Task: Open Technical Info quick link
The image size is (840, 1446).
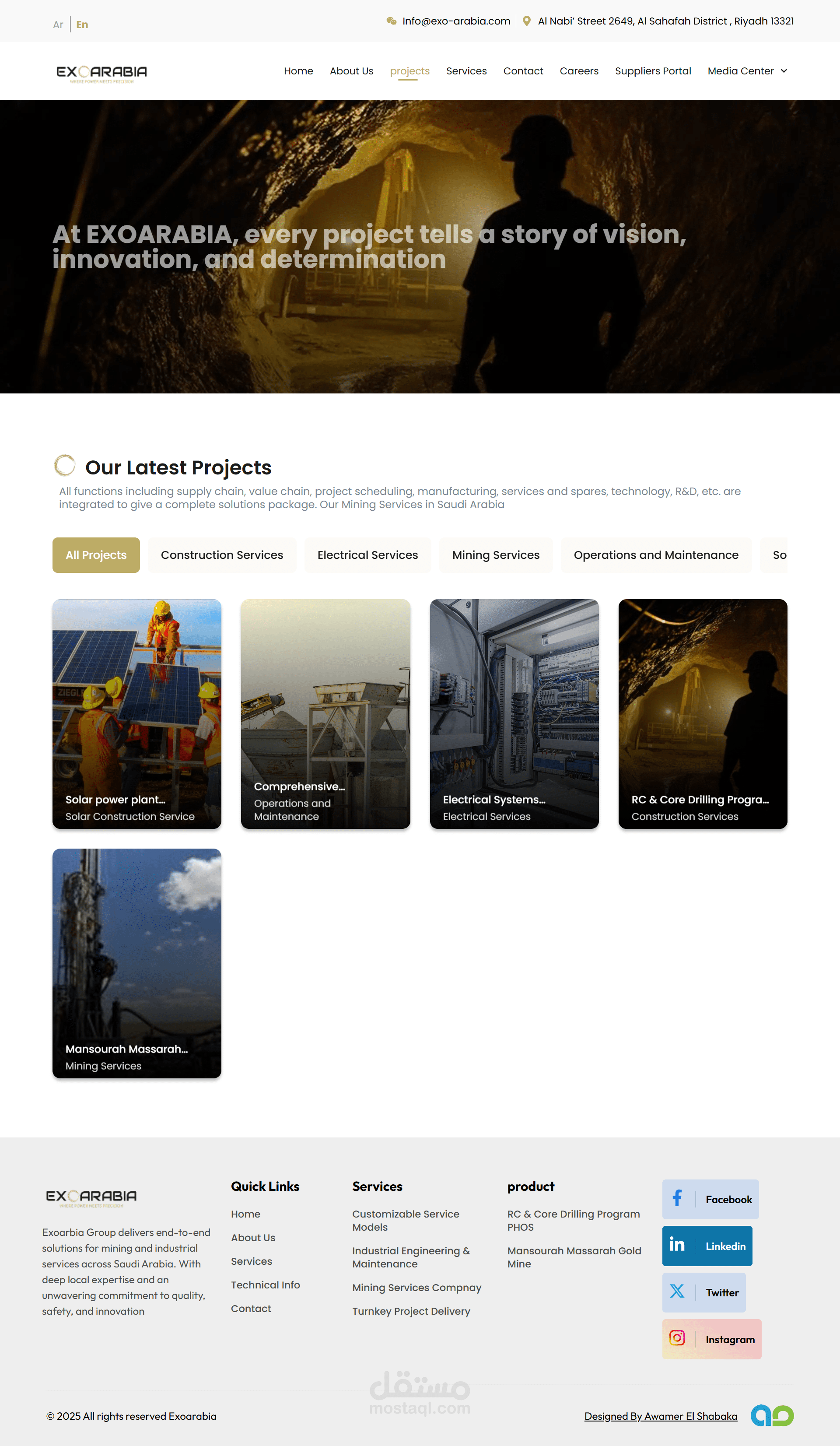Action: click(x=265, y=1285)
